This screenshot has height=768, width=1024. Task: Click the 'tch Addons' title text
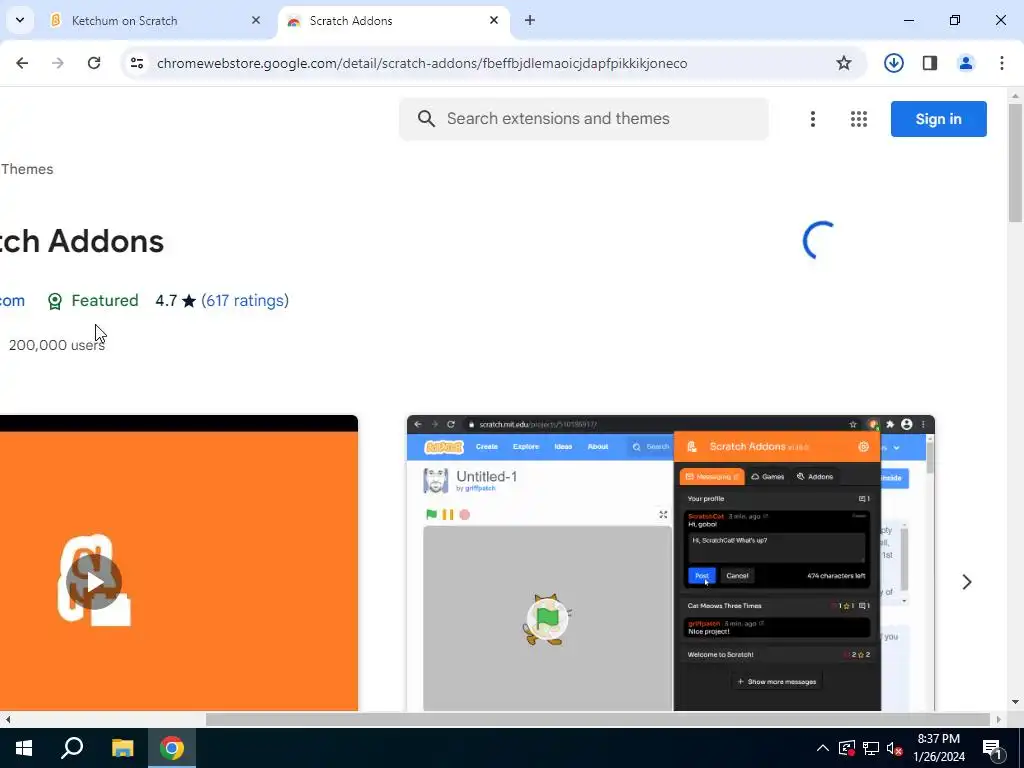[x=82, y=241]
